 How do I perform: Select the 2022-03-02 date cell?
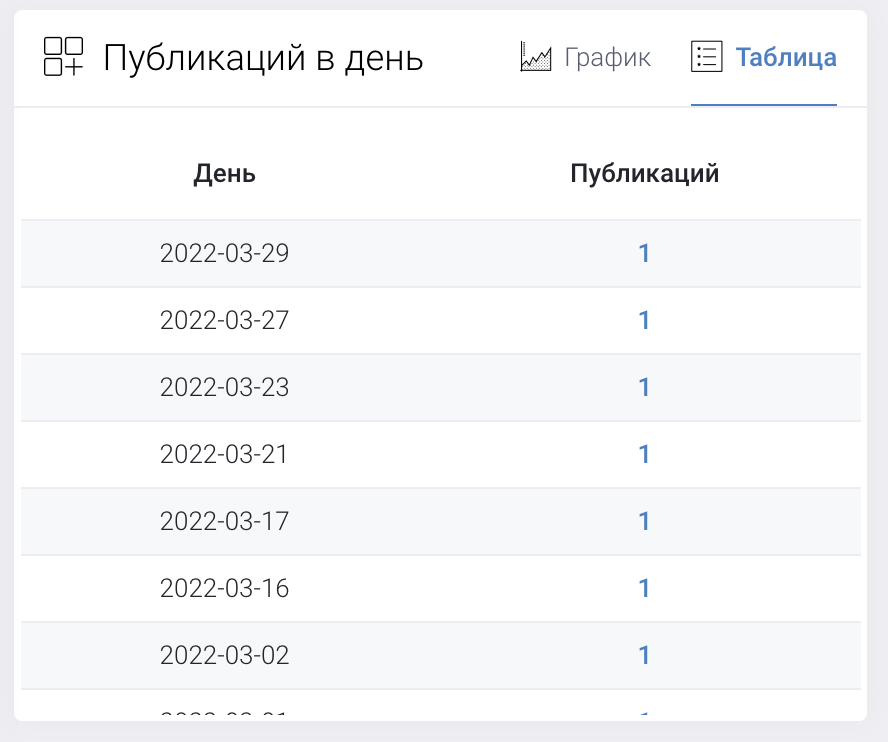224,656
